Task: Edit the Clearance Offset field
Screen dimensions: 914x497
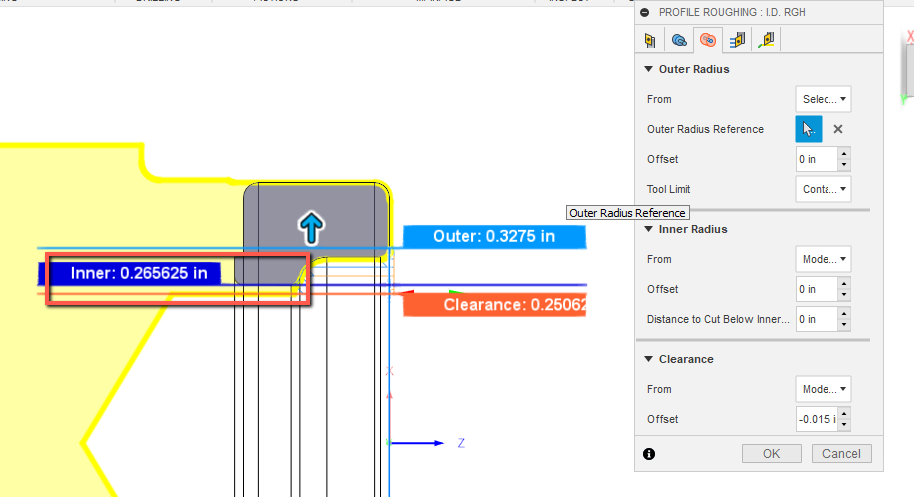Action: coord(817,419)
